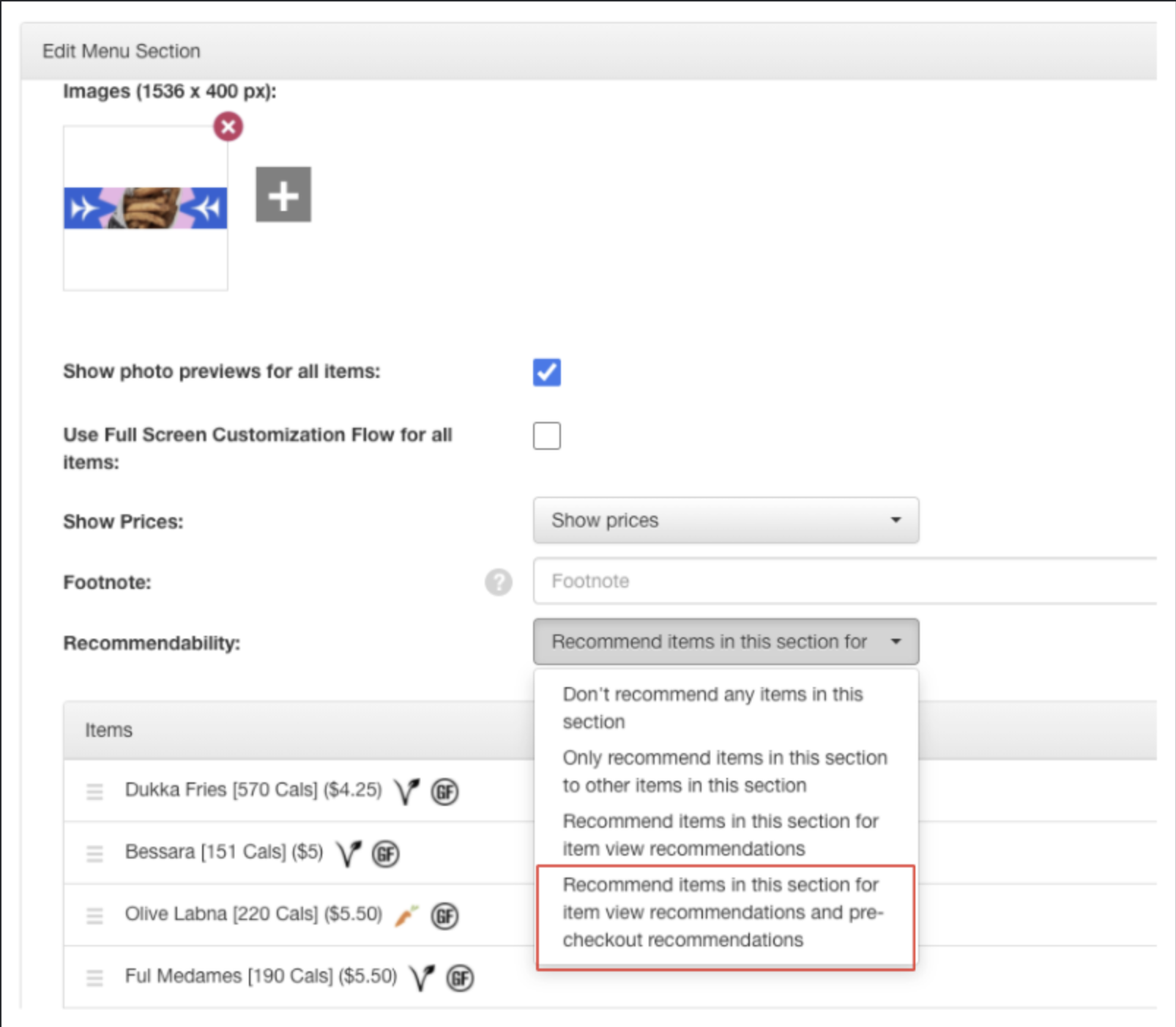
Task: Click the drag handle for Bessara
Action: (94, 853)
